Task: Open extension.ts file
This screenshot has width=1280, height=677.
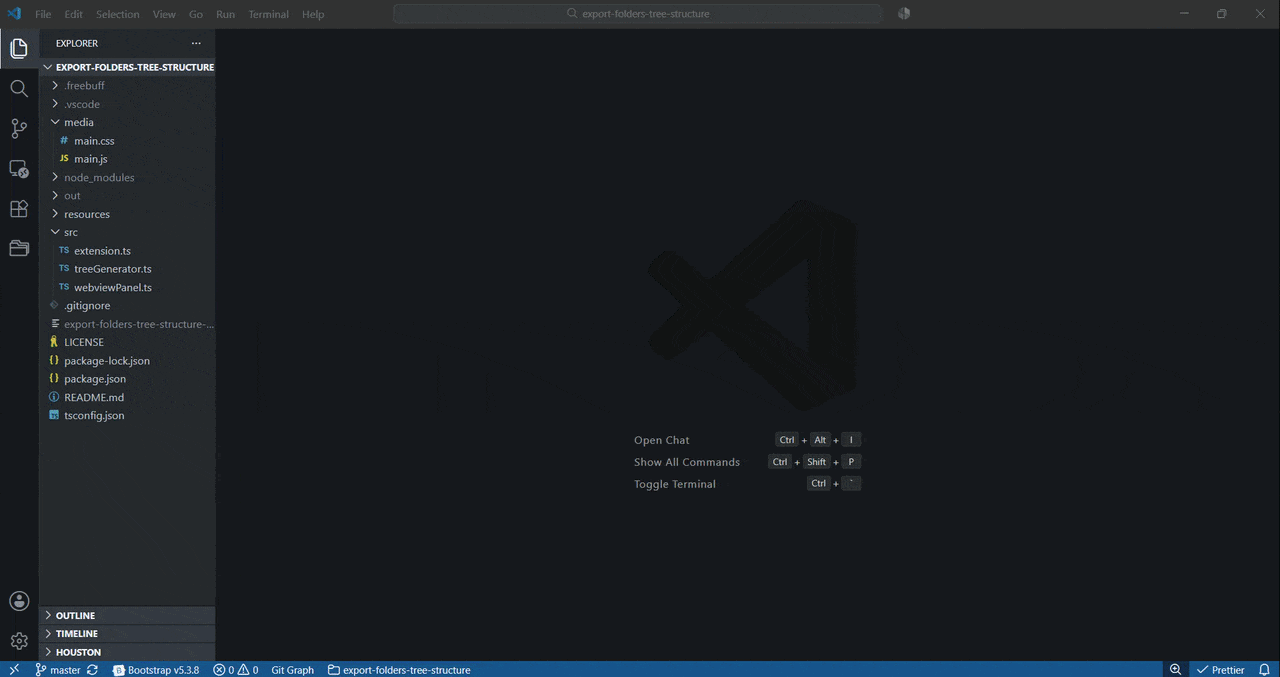Action: click(127, 251)
